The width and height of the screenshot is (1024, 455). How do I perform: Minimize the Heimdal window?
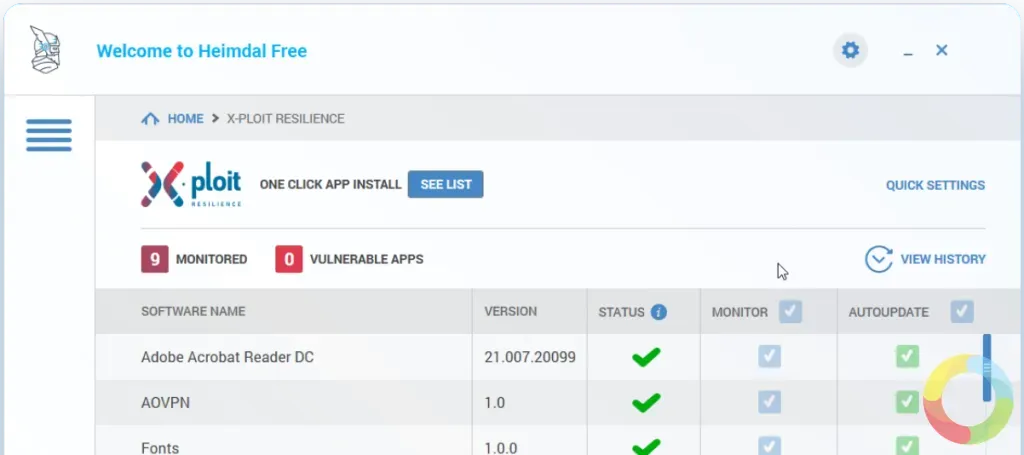[x=908, y=52]
